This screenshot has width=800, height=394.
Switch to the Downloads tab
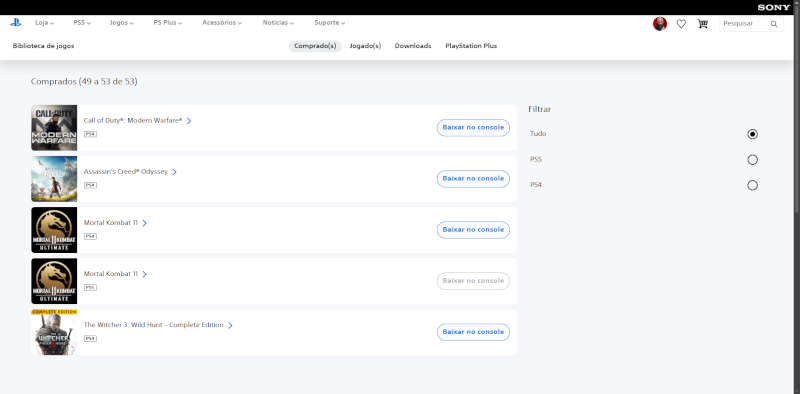pos(413,46)
